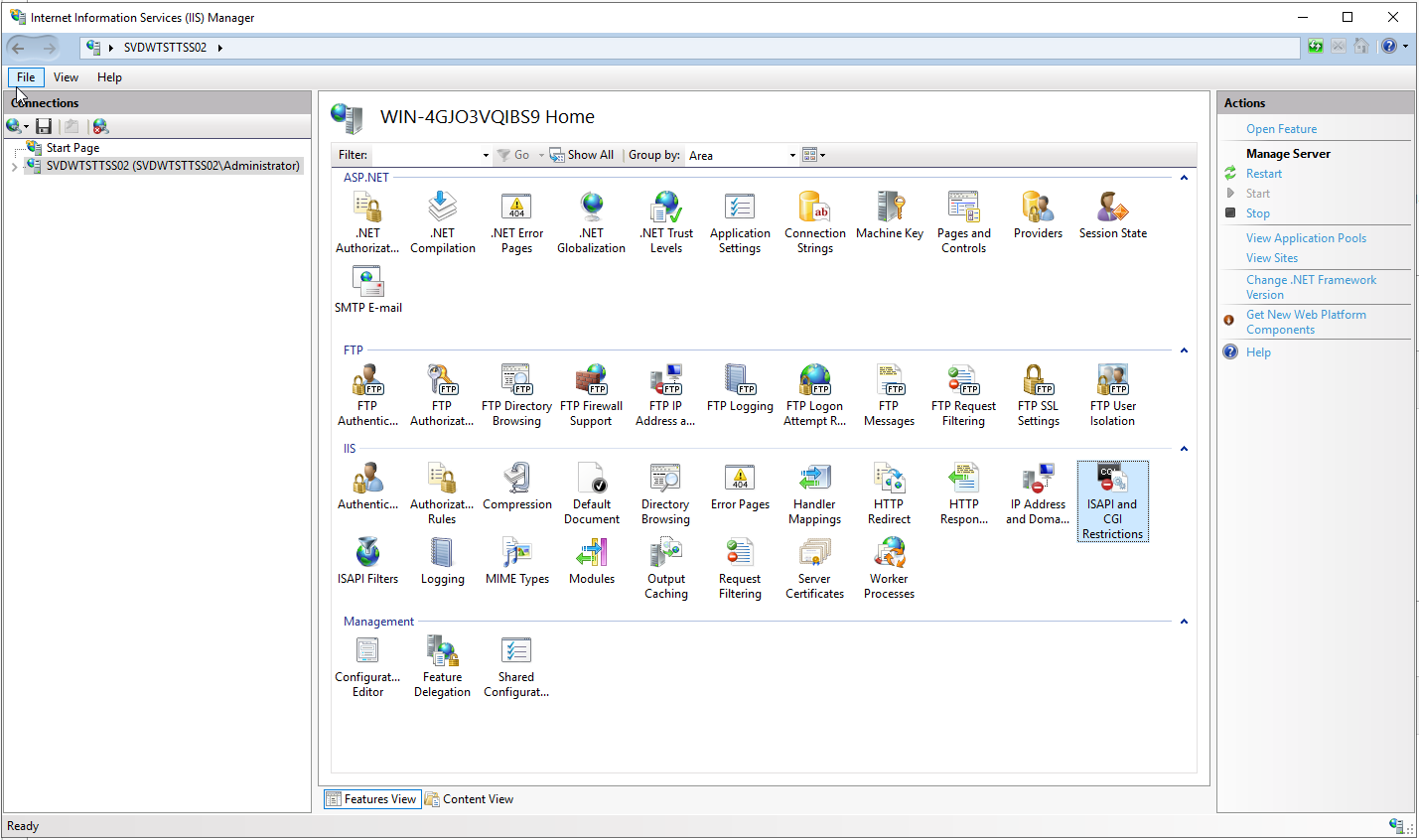Screen dimensions: 1419x840
Task: Open ISAPI Filters feature
Action: [x=367, y=562]
